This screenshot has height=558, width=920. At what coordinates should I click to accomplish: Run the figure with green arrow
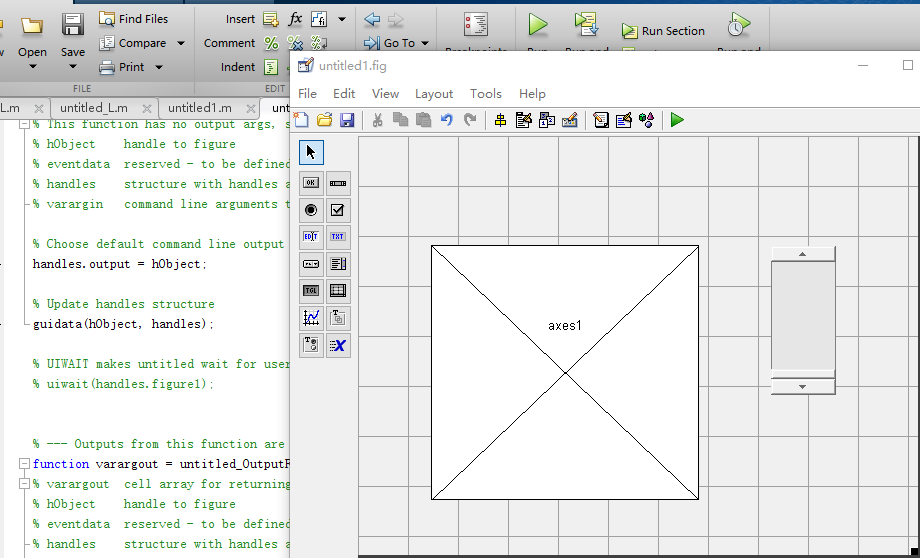[x=677, y=120]
